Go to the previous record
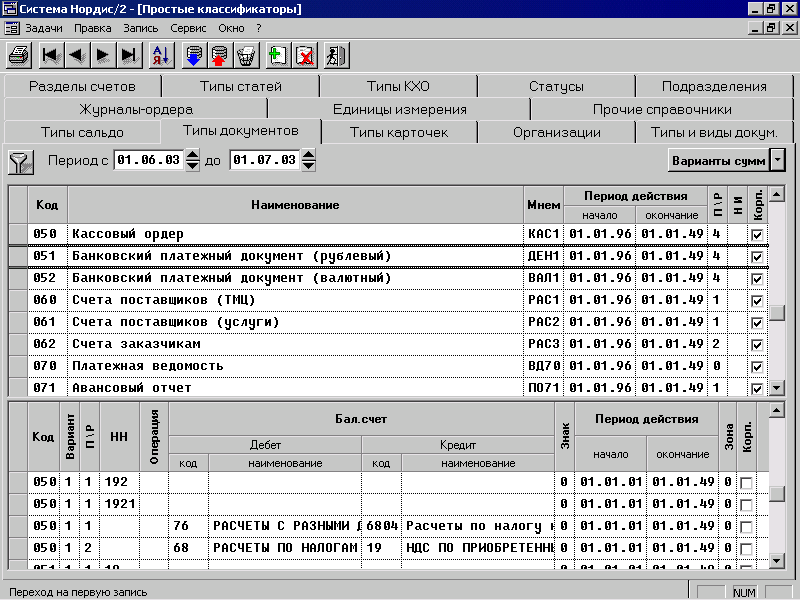 pyautogui.click(x=77, y=55)
